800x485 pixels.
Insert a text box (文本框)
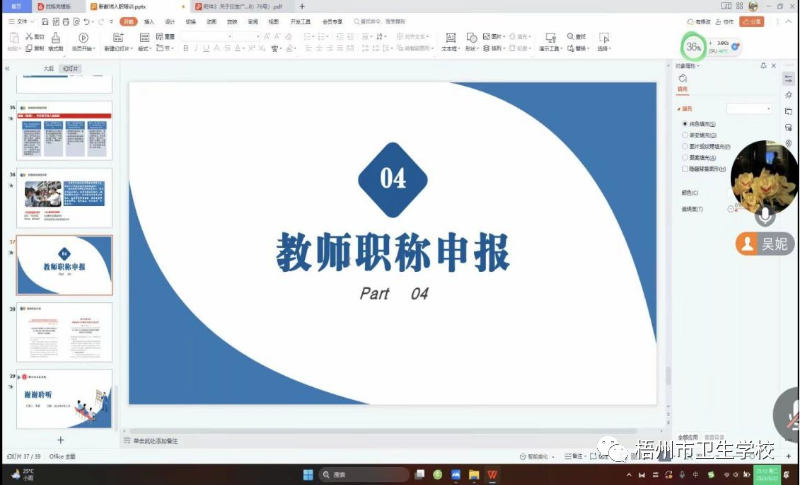(x=449, y=40)
